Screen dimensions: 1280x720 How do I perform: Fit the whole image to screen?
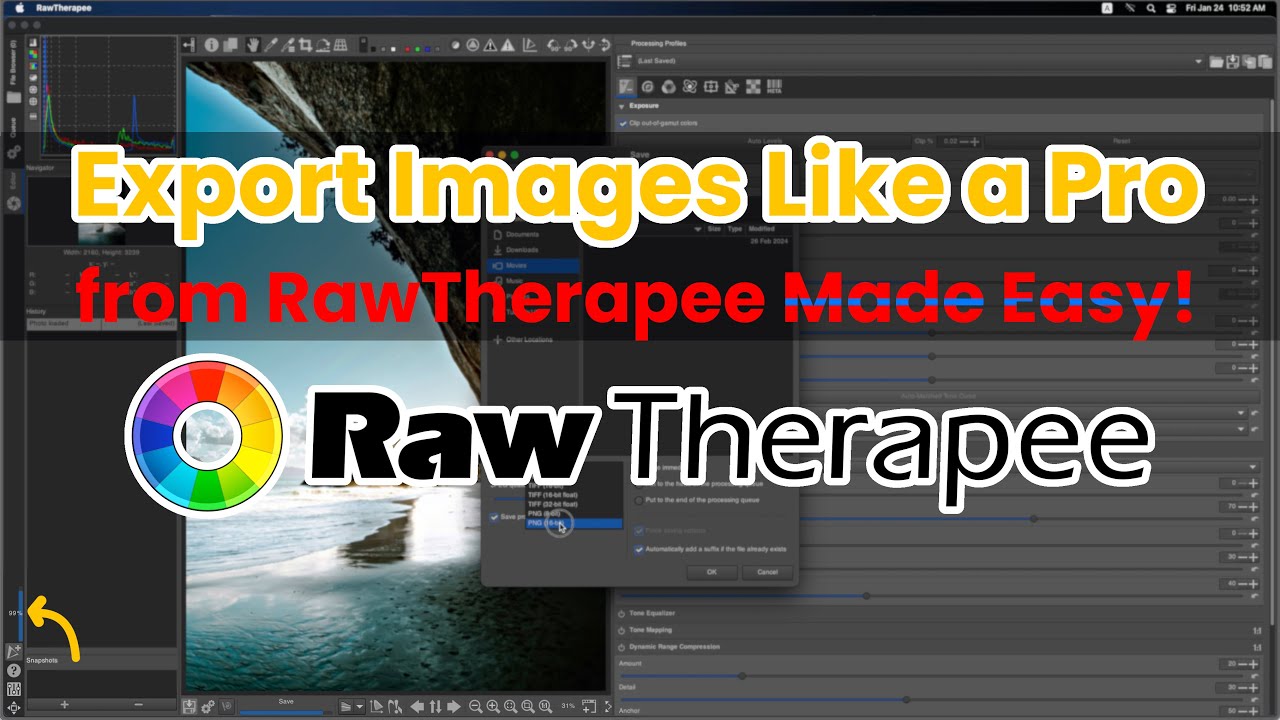(x=510, y=707)
